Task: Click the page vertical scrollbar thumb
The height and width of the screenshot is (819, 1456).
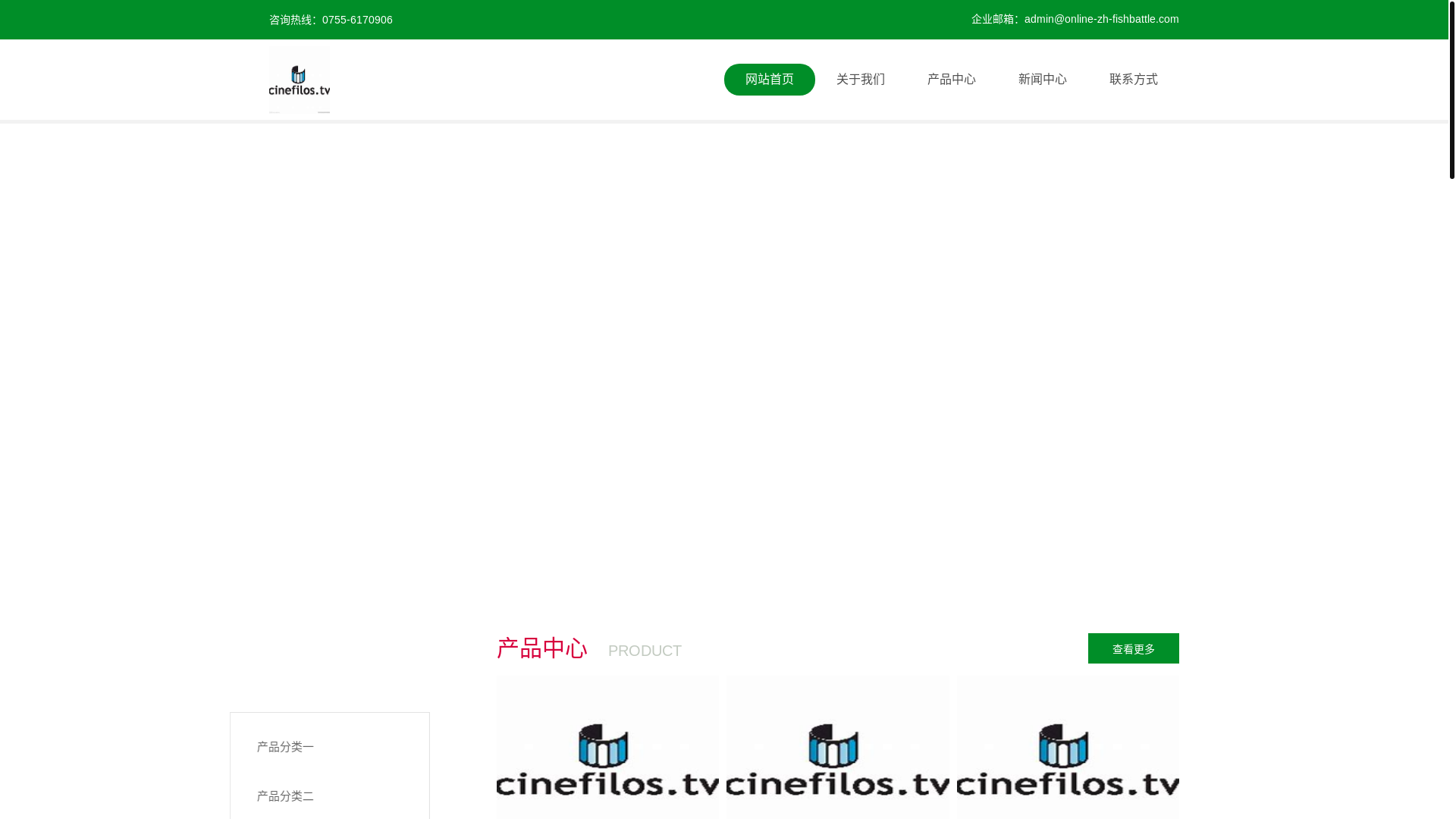Action: [x=1451, y=89]
